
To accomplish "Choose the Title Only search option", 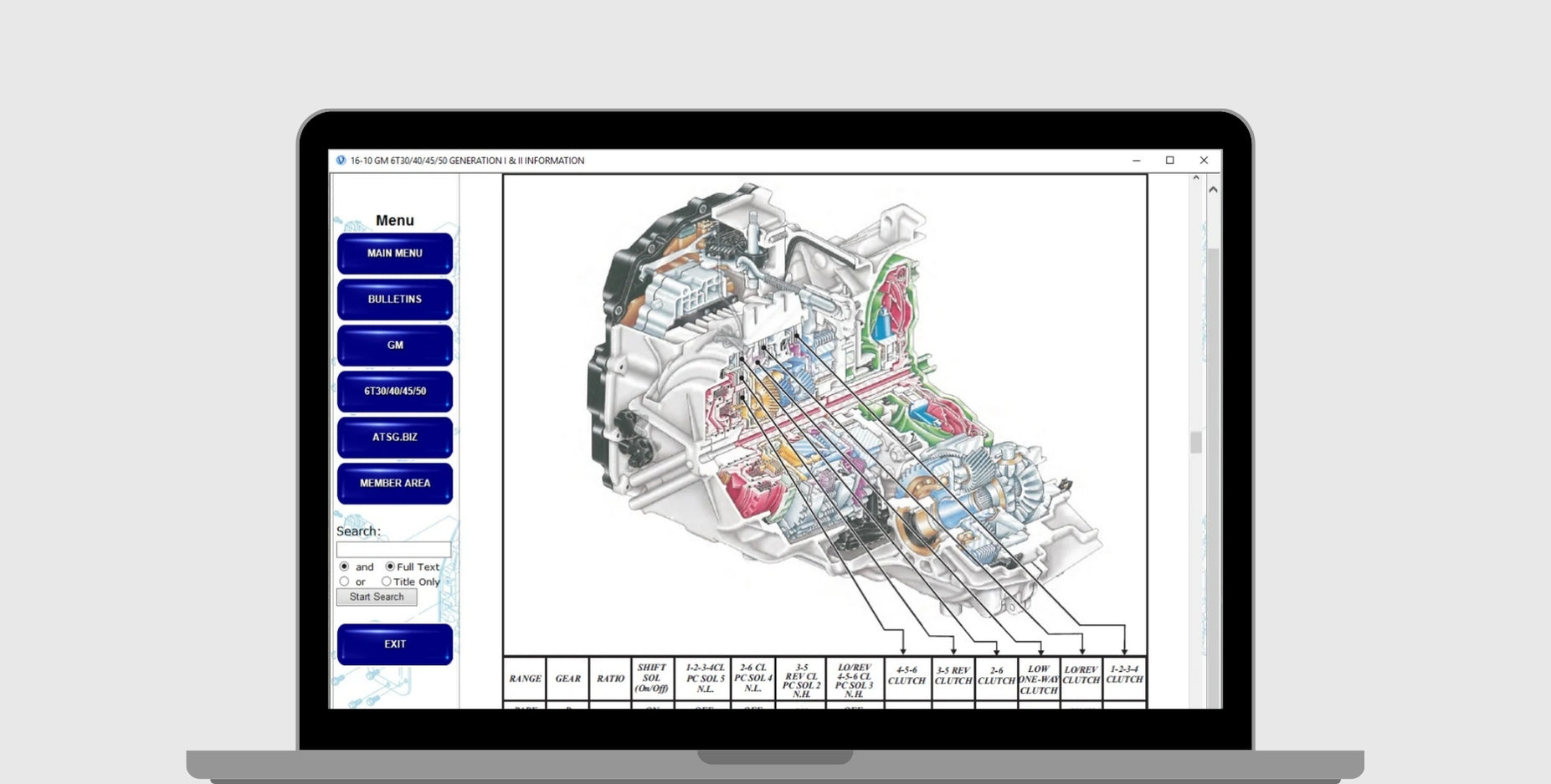I will coord(386,582).
